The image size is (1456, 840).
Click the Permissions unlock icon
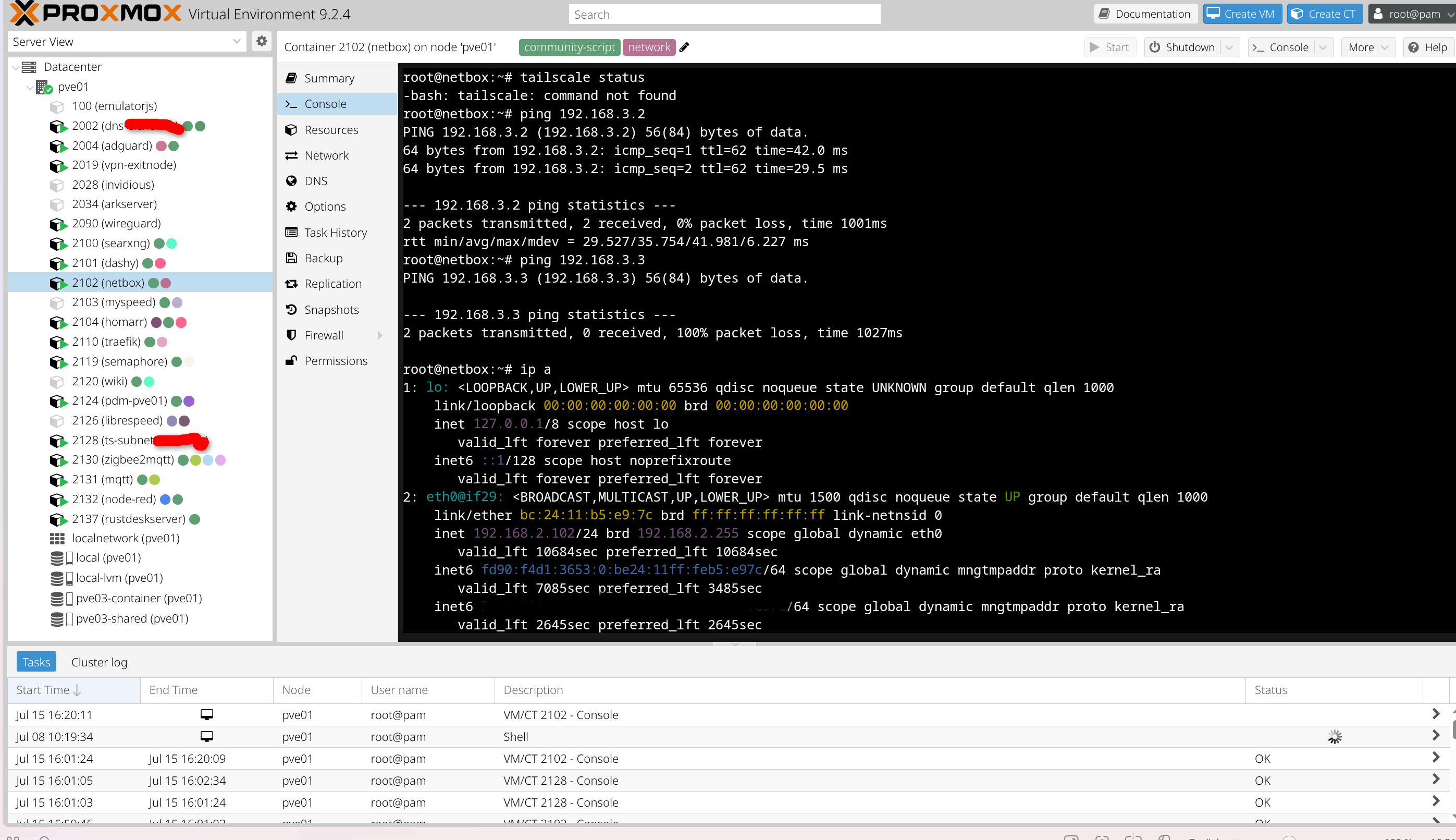(x=292, y=361)
